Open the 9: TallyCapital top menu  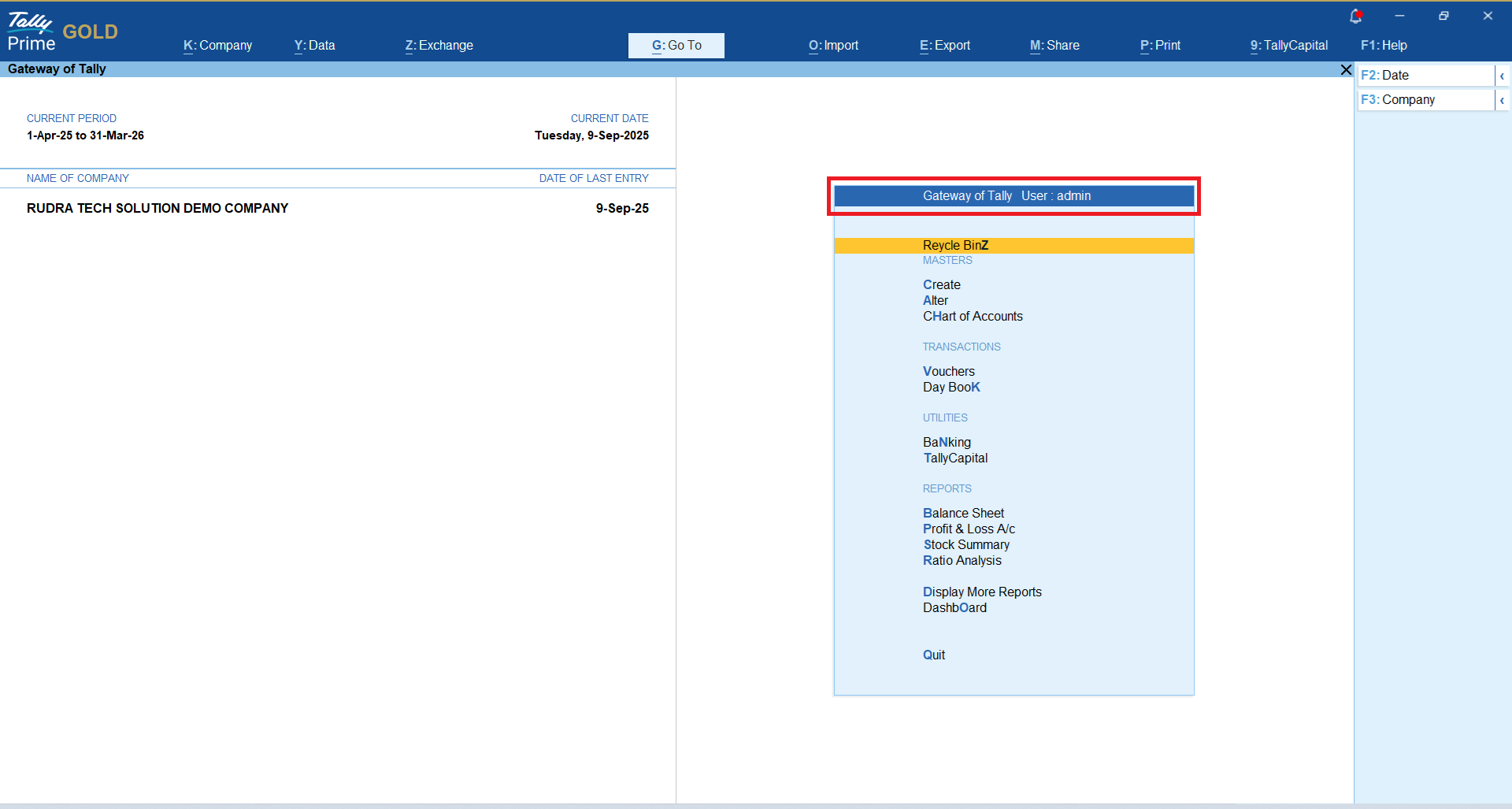pos(1288,46)
